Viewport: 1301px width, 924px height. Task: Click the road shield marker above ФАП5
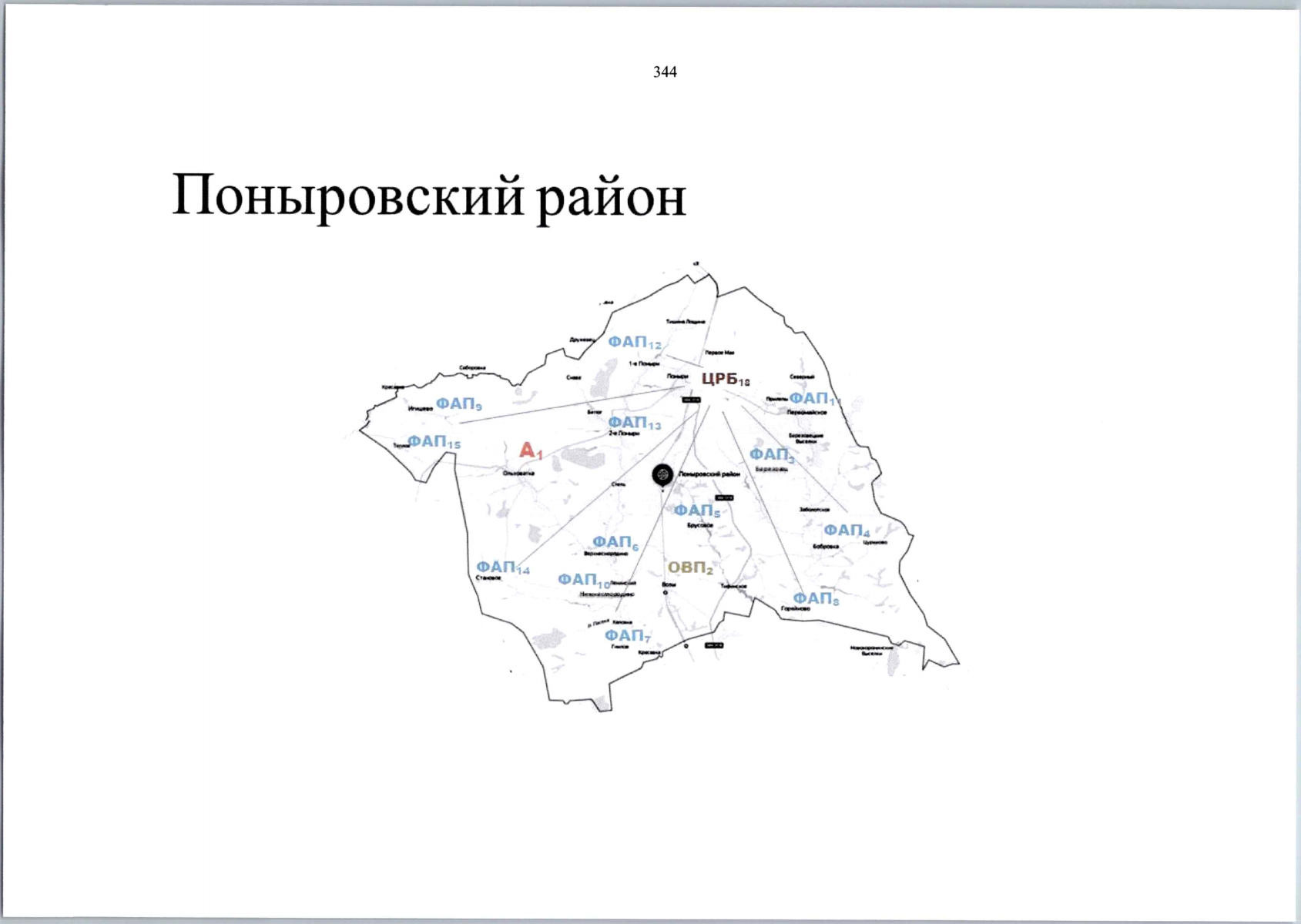pyautogui.click(x=724, y=498)
